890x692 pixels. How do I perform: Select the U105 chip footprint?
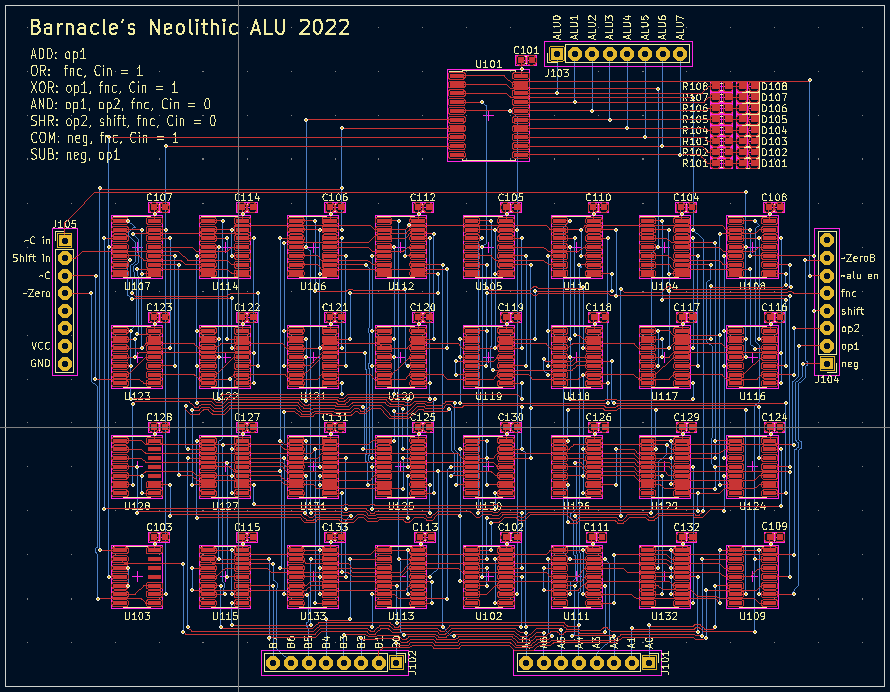click(x=488, y=247)
